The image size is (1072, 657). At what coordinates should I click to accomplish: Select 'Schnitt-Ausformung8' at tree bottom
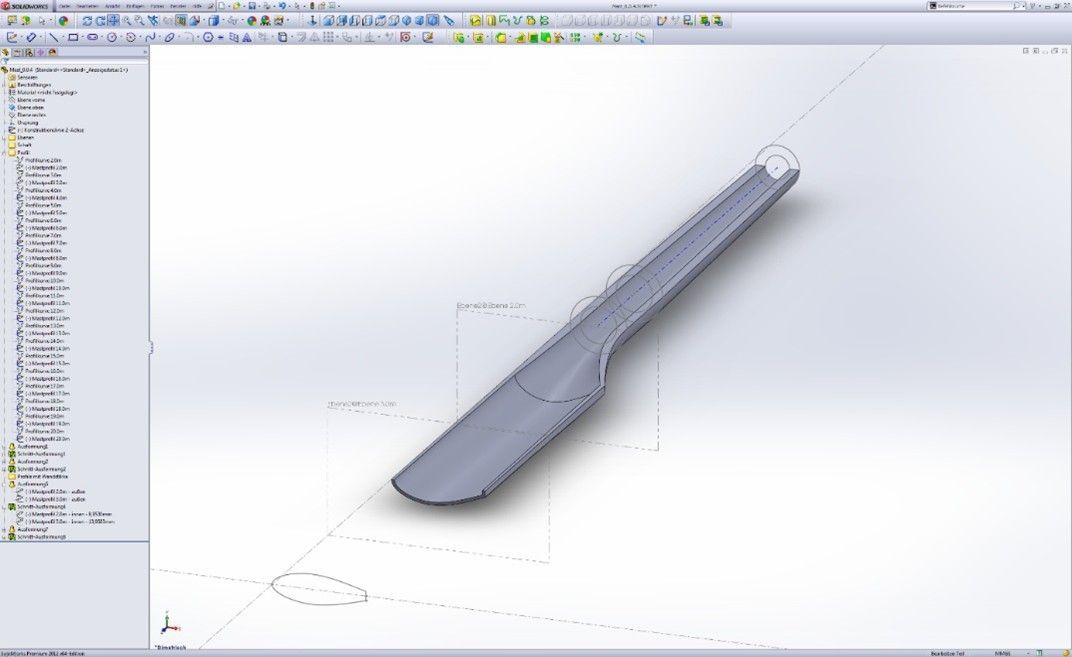click(x=42, y=537)
